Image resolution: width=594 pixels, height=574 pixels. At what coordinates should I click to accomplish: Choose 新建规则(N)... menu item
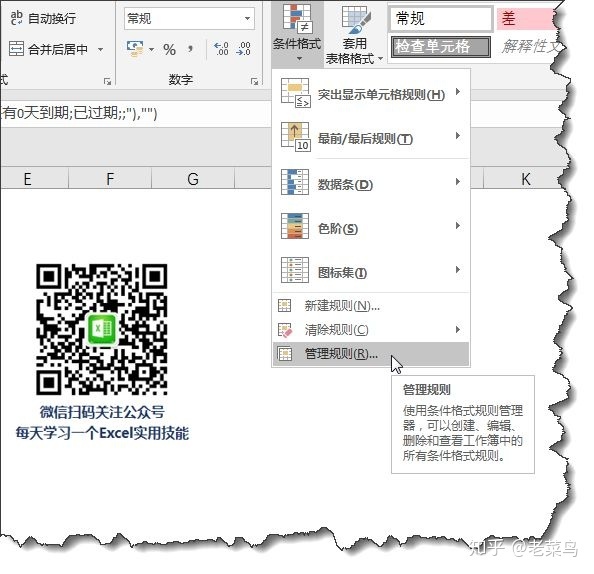coord(371,305)
